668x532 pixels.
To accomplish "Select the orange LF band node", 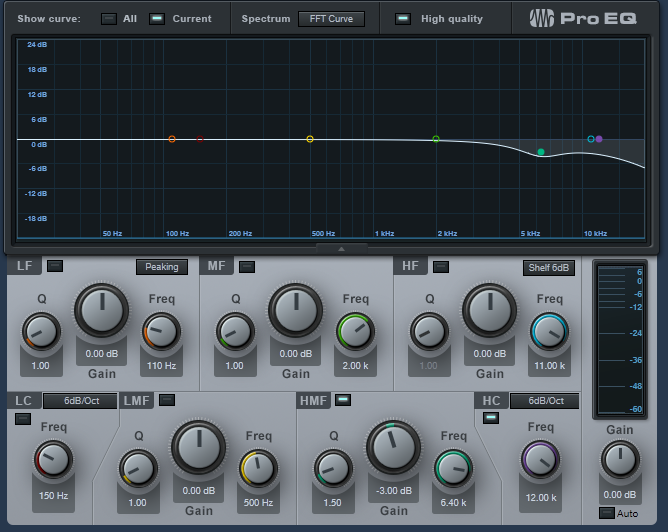I will coord(172,139).
